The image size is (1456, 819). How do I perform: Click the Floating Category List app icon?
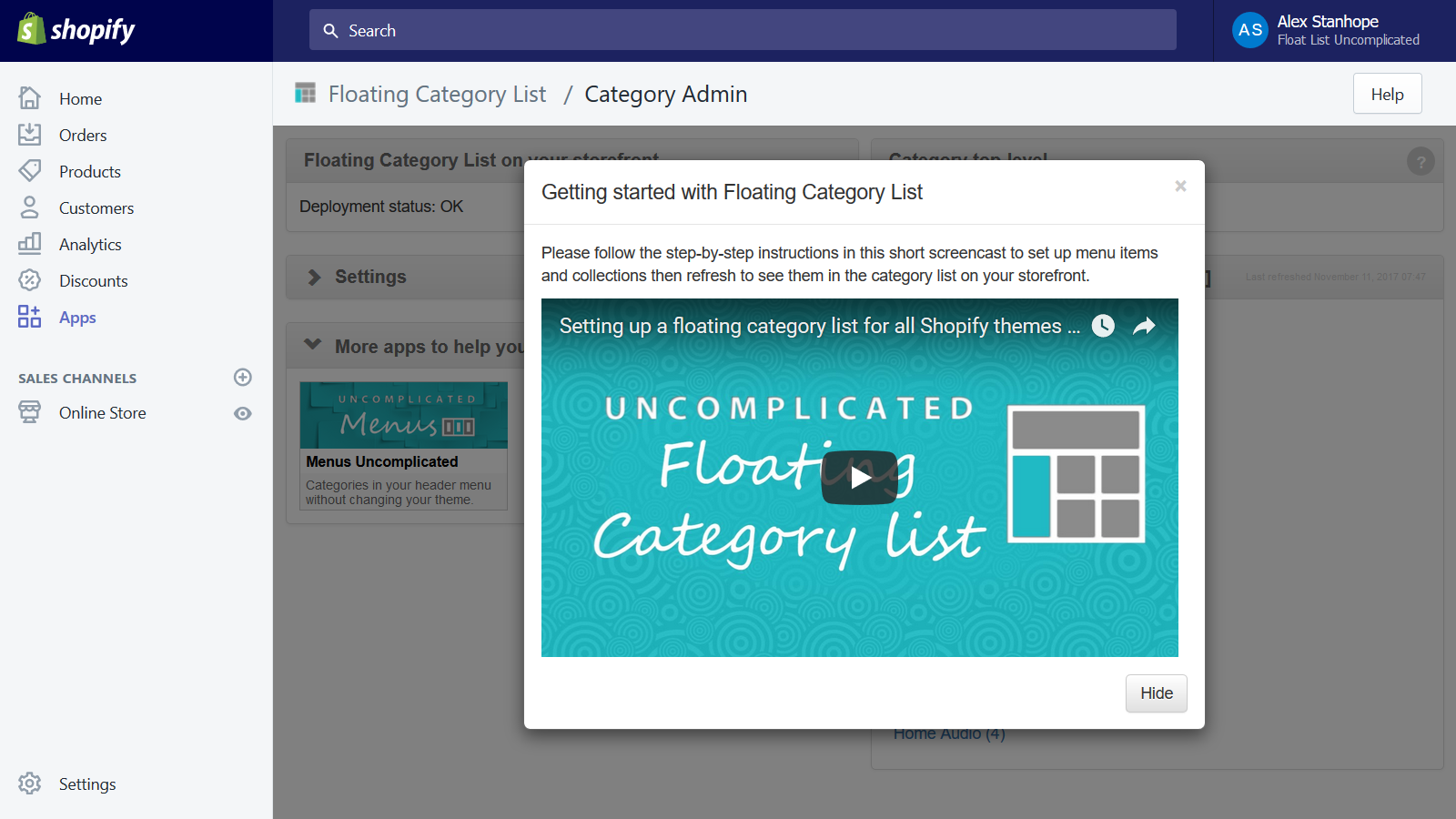coord(306,93)
